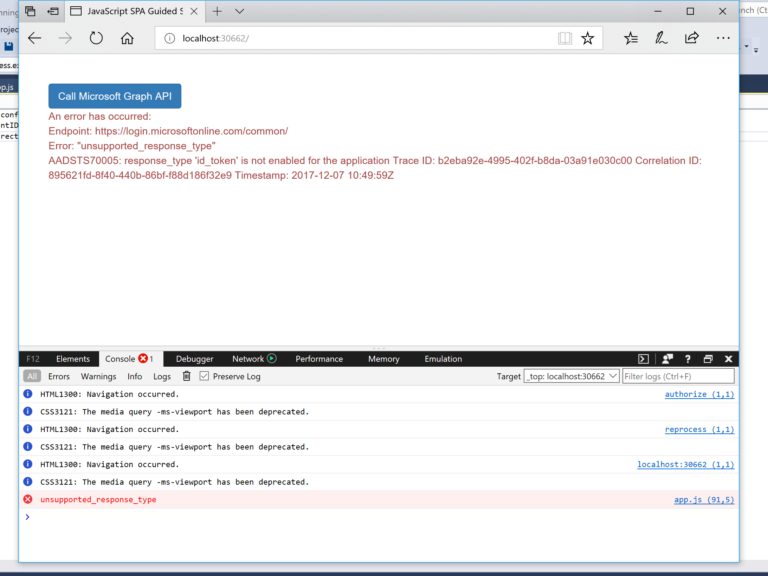The width and height of the screenshot is (768, 576).
Task: Show tab previews chevron
Action: [x=240, y=11]
